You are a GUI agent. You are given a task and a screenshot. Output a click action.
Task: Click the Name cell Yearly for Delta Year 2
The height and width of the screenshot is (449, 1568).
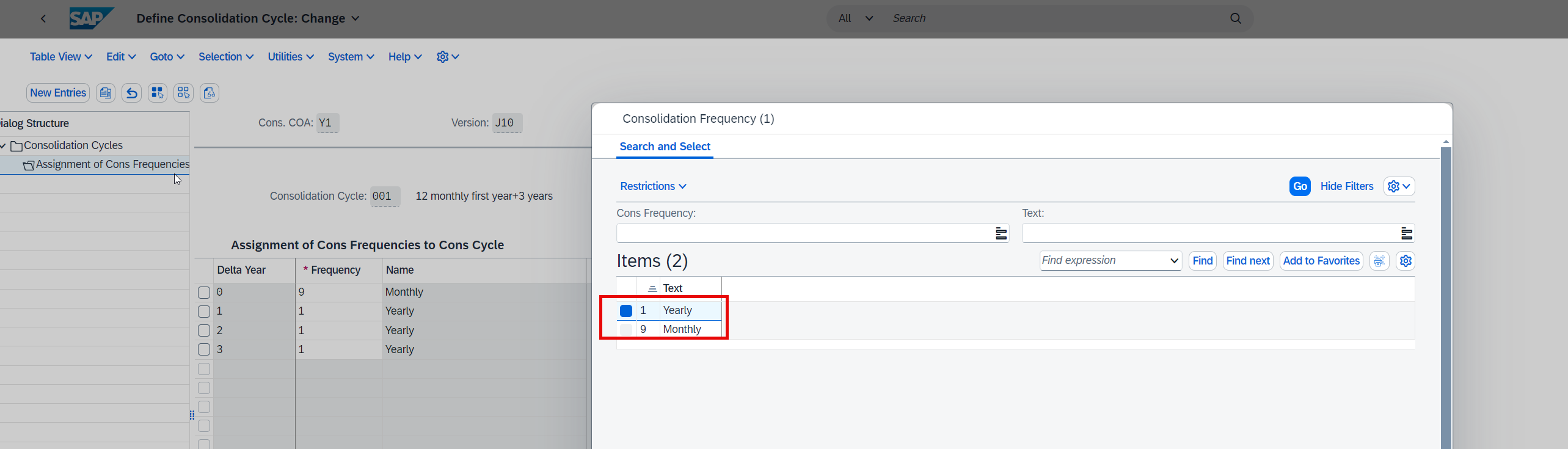click(484, 330)
